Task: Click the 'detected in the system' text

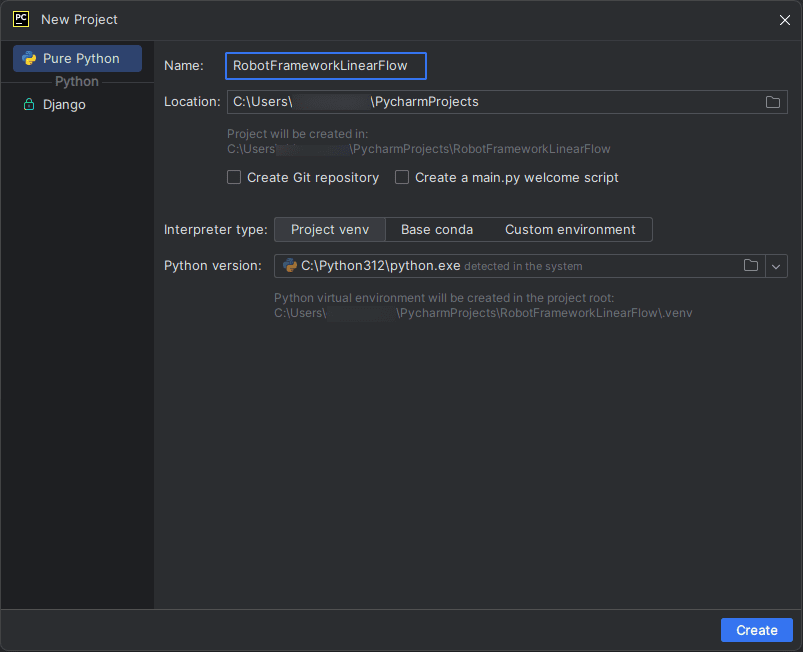Action: click(523, 266)
